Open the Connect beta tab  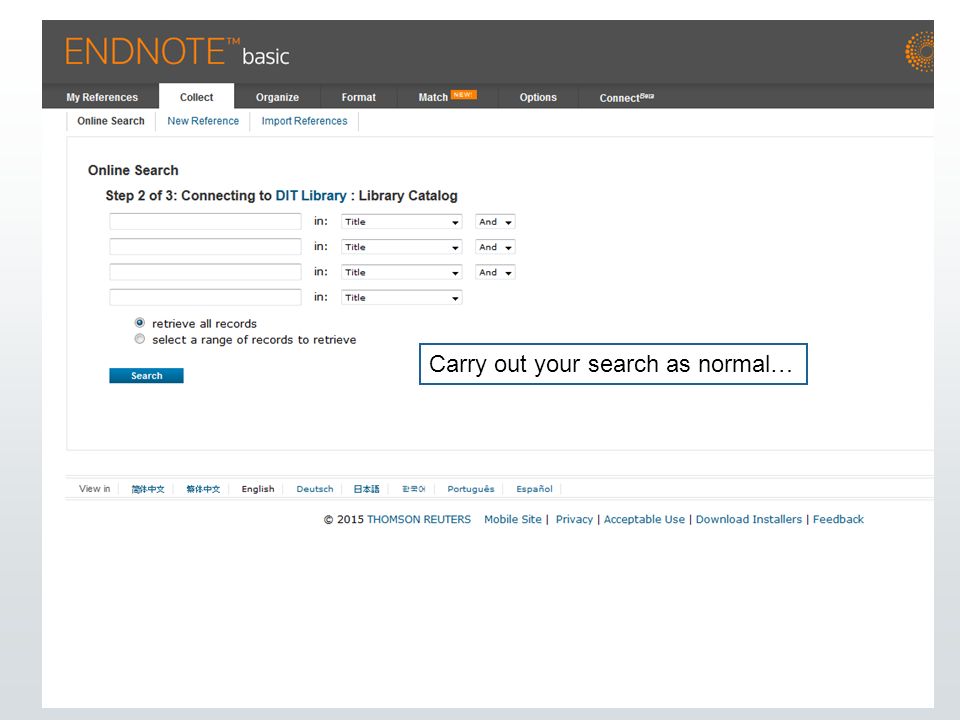pyautogui.click(x=627, y=97)
